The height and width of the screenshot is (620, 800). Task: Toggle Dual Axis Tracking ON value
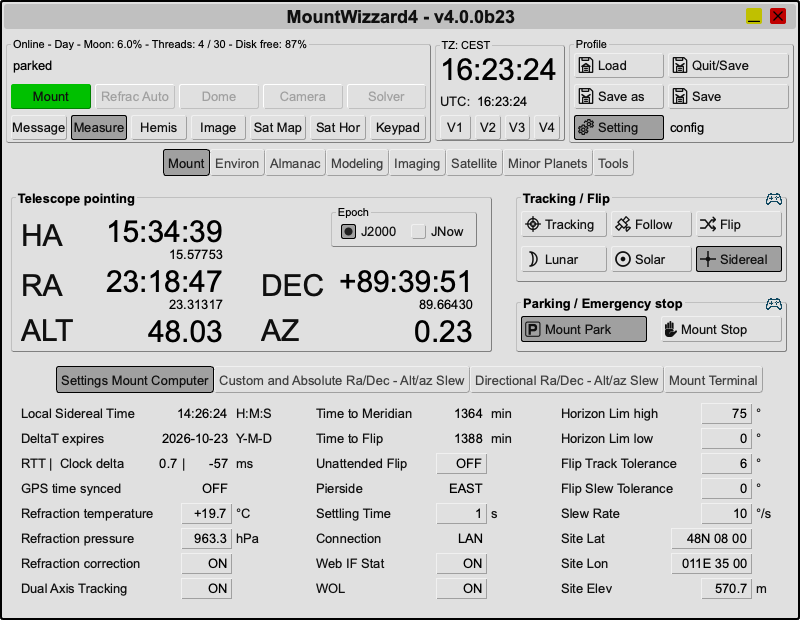tap(207, 589)
